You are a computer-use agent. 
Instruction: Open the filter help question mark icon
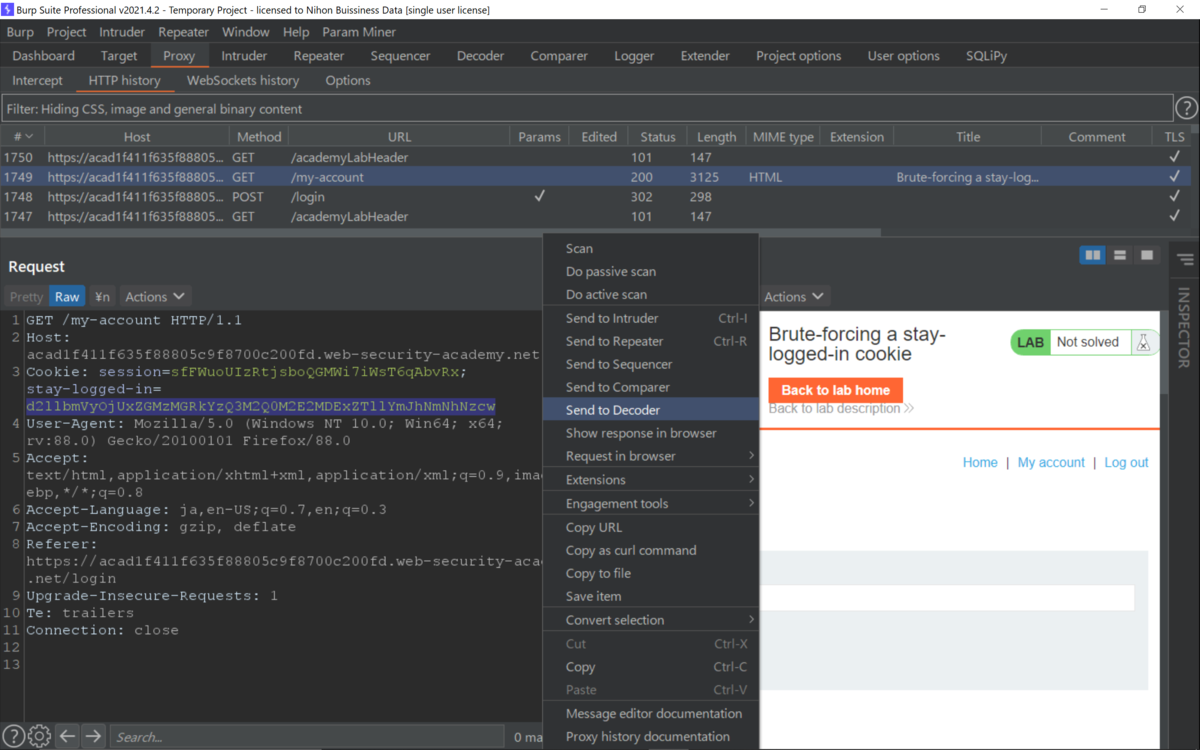point(1186,108)
